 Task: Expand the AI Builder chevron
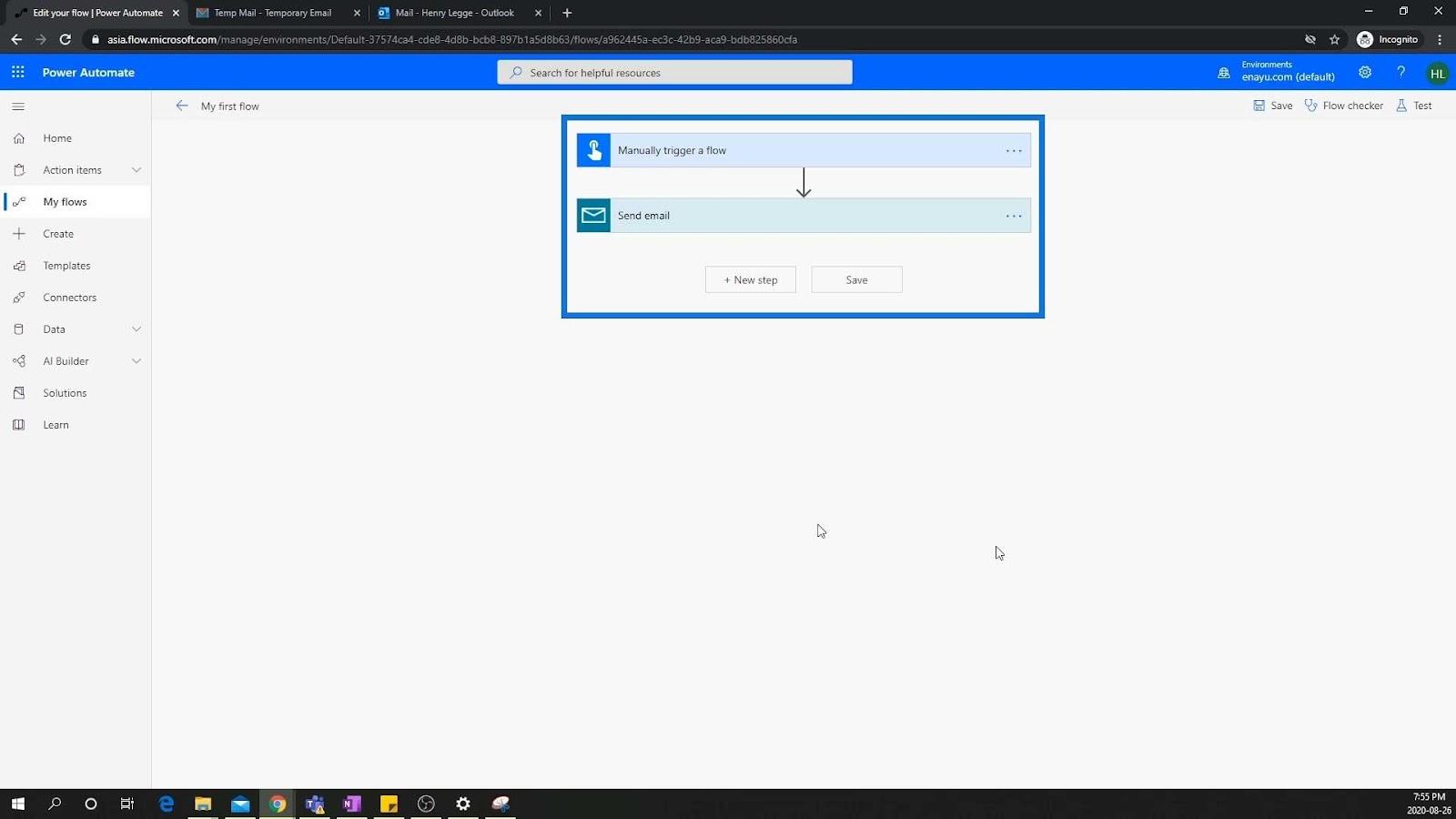136,361
